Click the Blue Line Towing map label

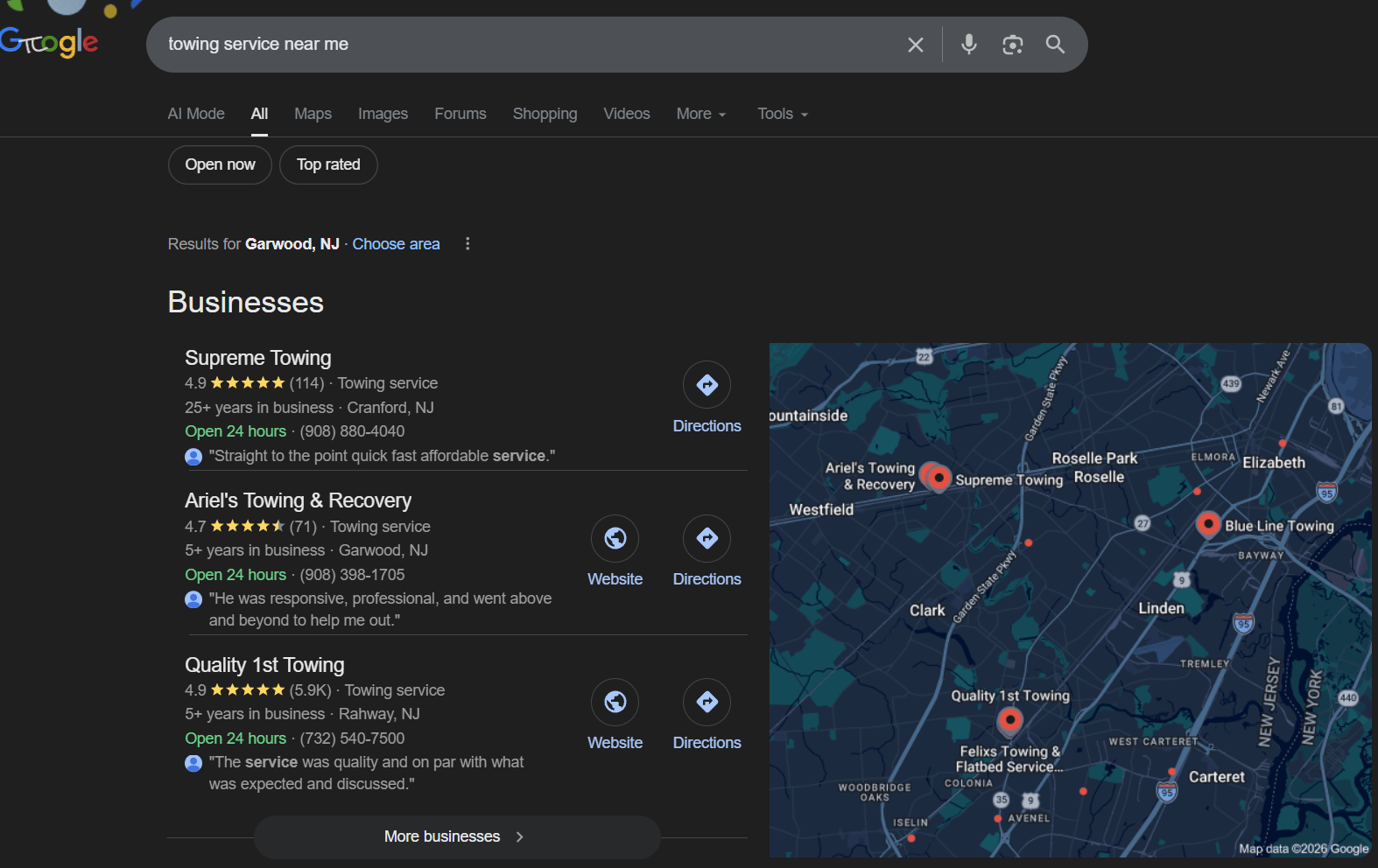point(1279,526)
